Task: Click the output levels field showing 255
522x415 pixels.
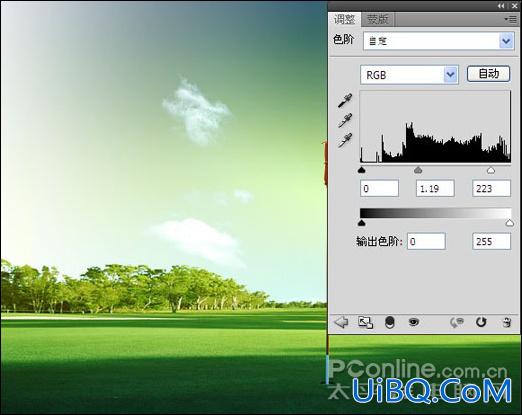Action: pyautogui.click(x=491, y=241)
